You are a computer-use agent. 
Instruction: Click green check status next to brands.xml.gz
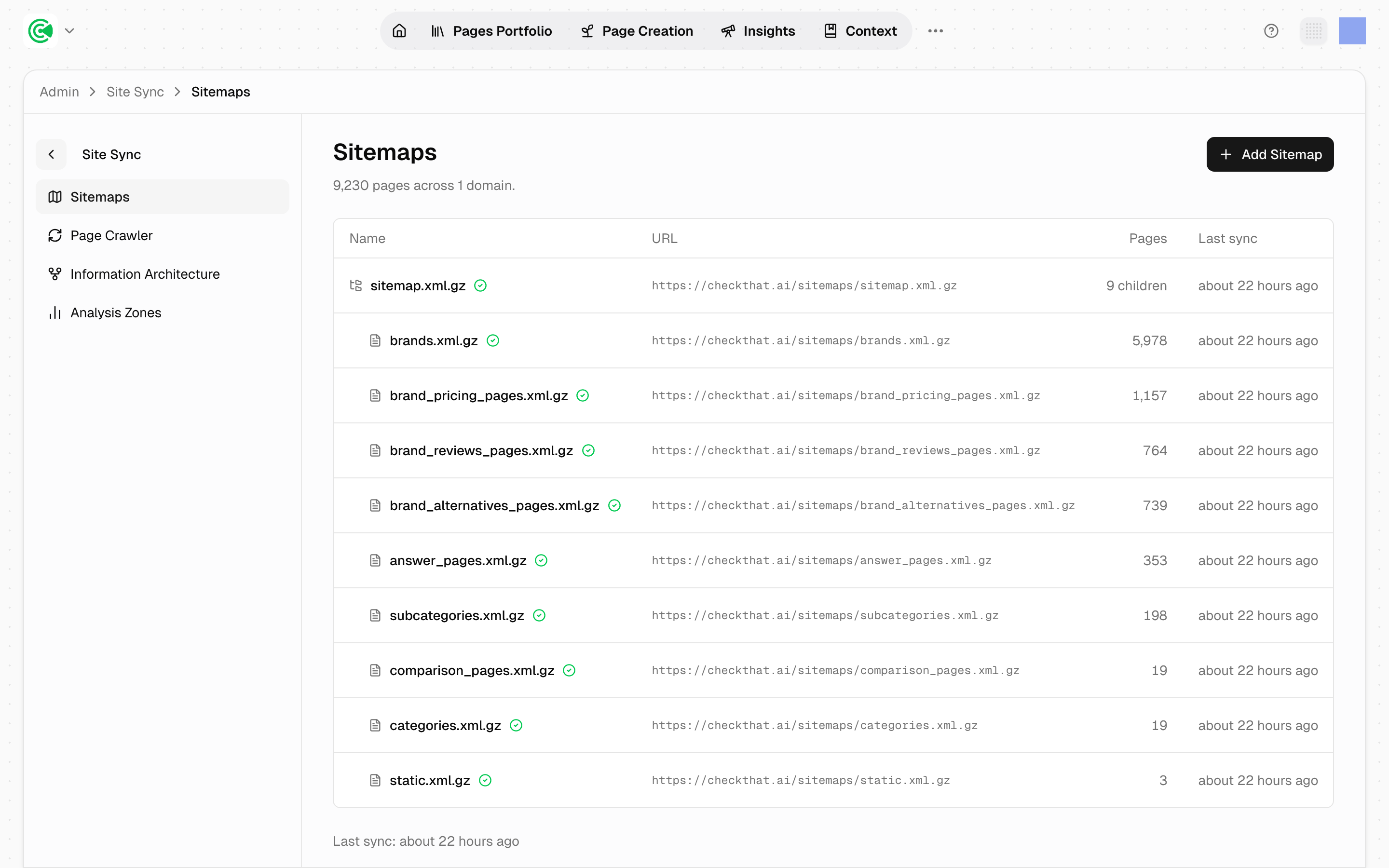click(493, 340)
